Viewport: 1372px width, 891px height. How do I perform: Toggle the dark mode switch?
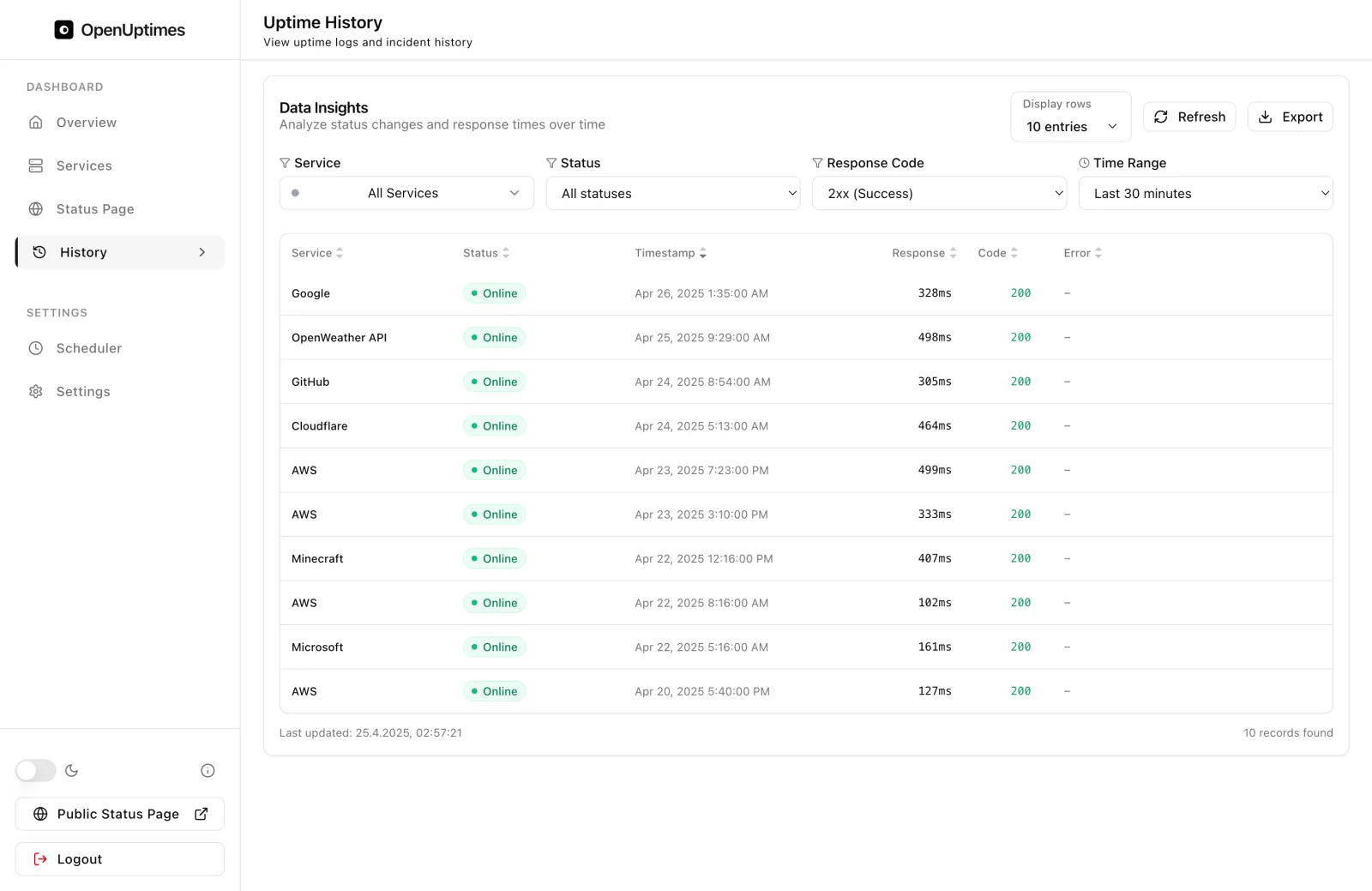(x=36, y=771)
